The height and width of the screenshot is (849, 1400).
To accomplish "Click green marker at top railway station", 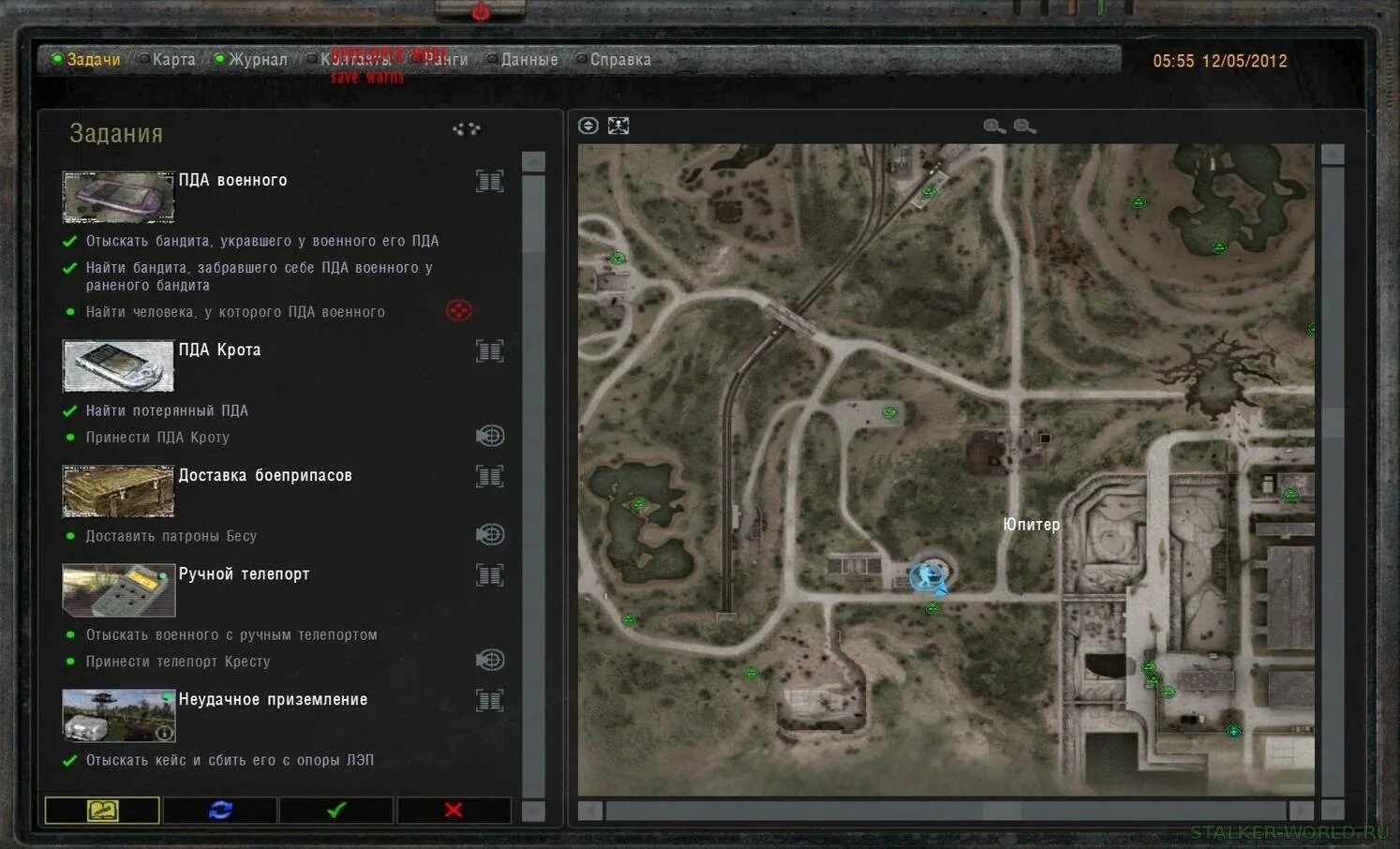I will click(x=929, y=193).
